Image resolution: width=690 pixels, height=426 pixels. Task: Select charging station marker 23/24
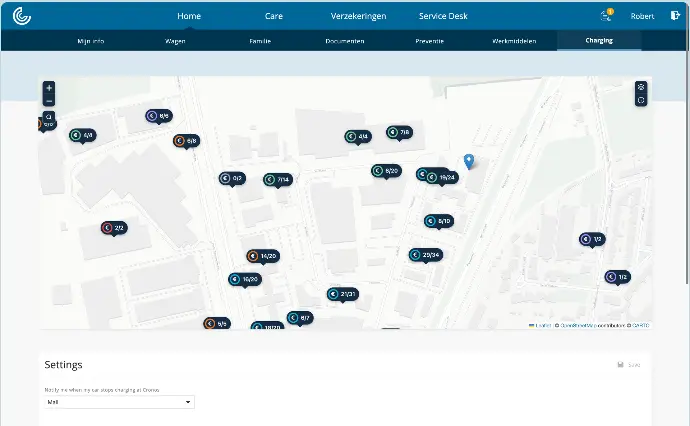(x=425, y=255)
